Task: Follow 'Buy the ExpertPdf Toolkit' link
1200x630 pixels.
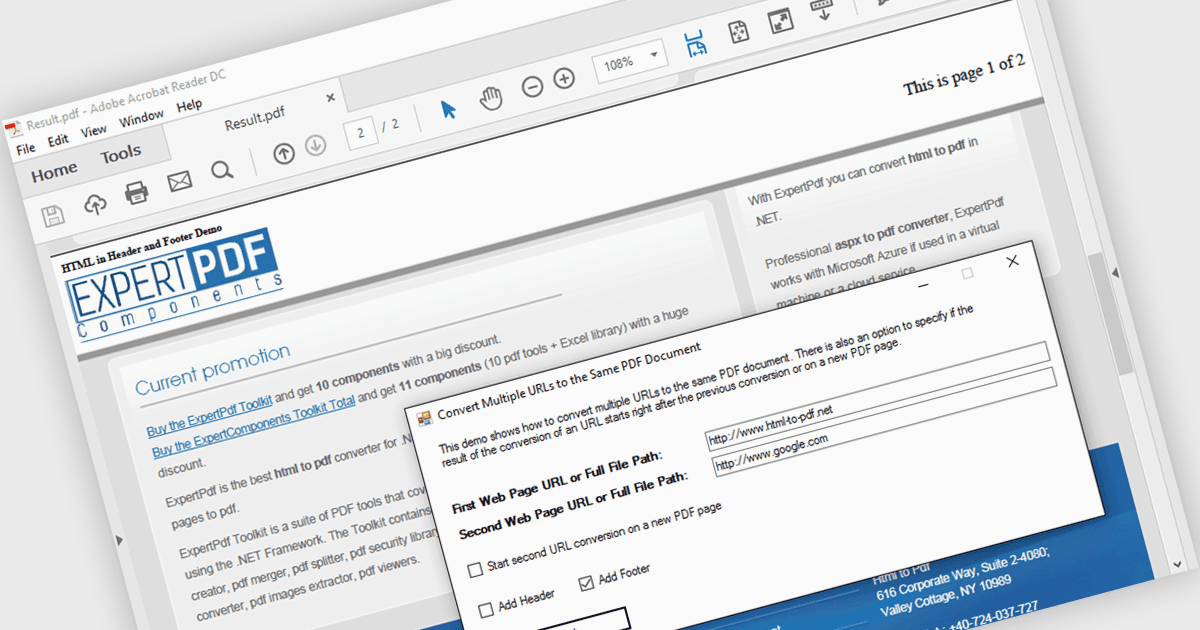Action: pos(210,416)
